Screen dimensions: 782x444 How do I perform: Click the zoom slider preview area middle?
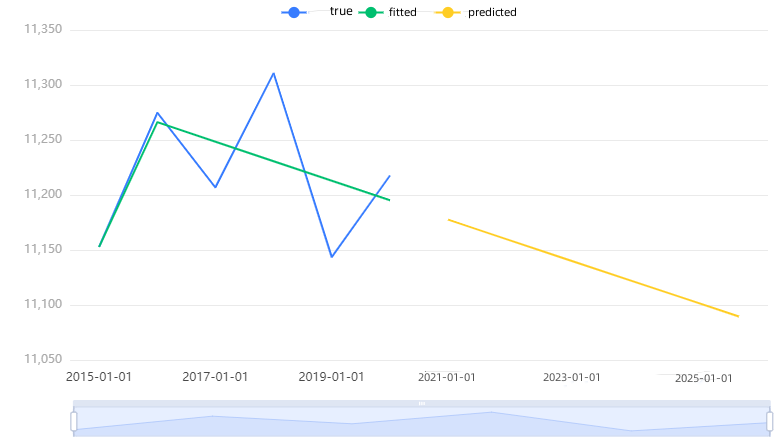coord(422,422)
